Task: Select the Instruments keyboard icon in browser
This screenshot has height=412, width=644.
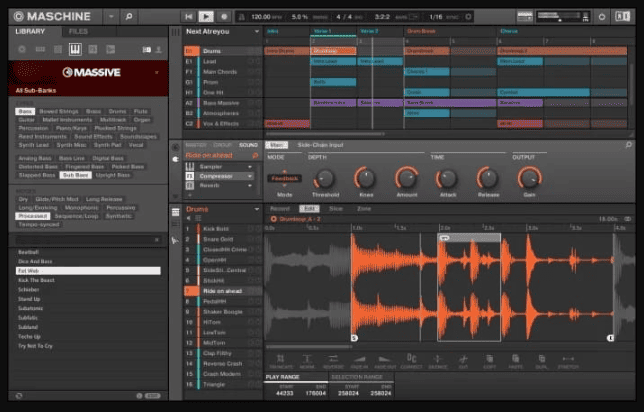Action: pos(75,49)
